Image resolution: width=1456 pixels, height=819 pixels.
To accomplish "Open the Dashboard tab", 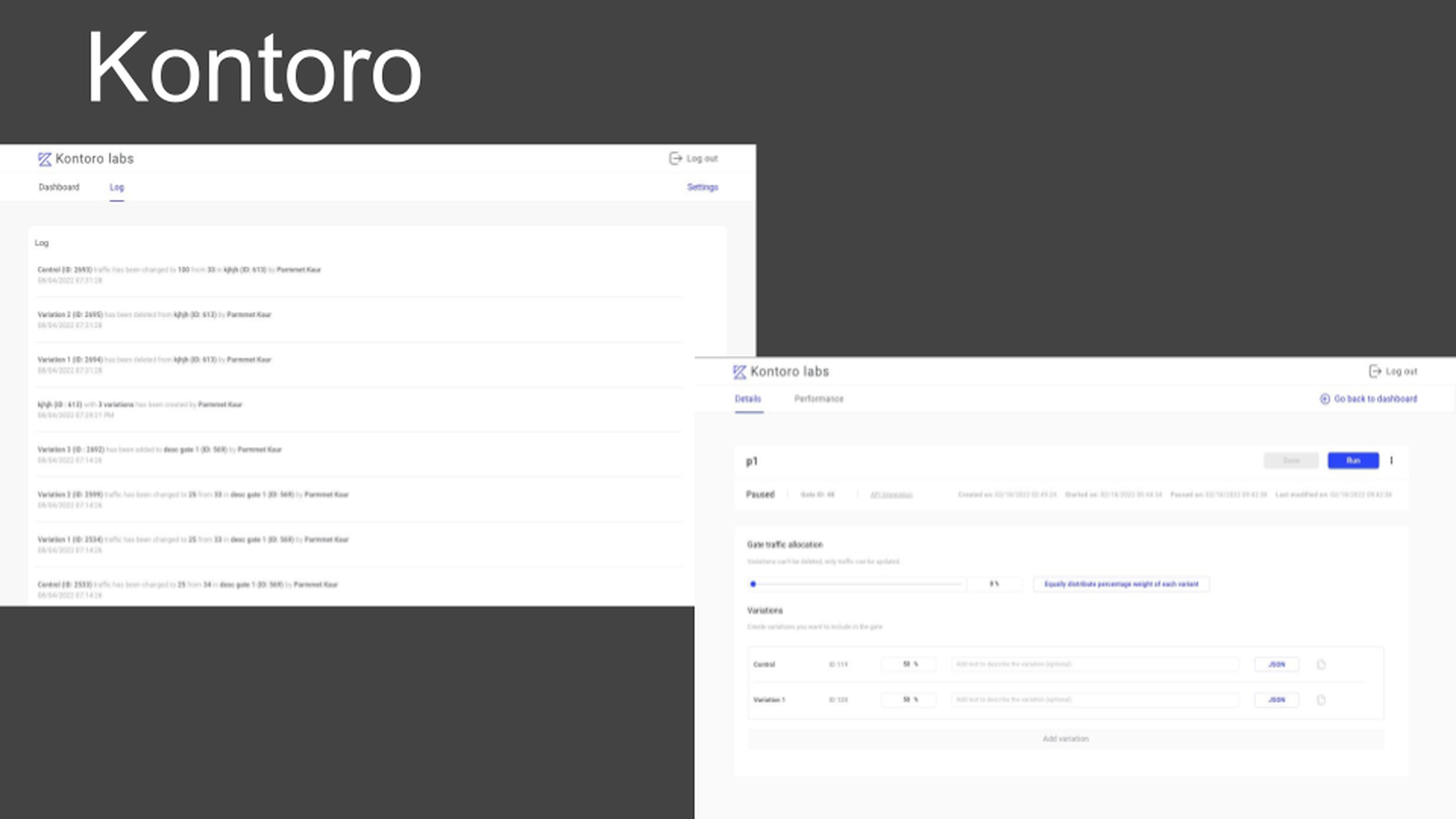I will point(59,187).
